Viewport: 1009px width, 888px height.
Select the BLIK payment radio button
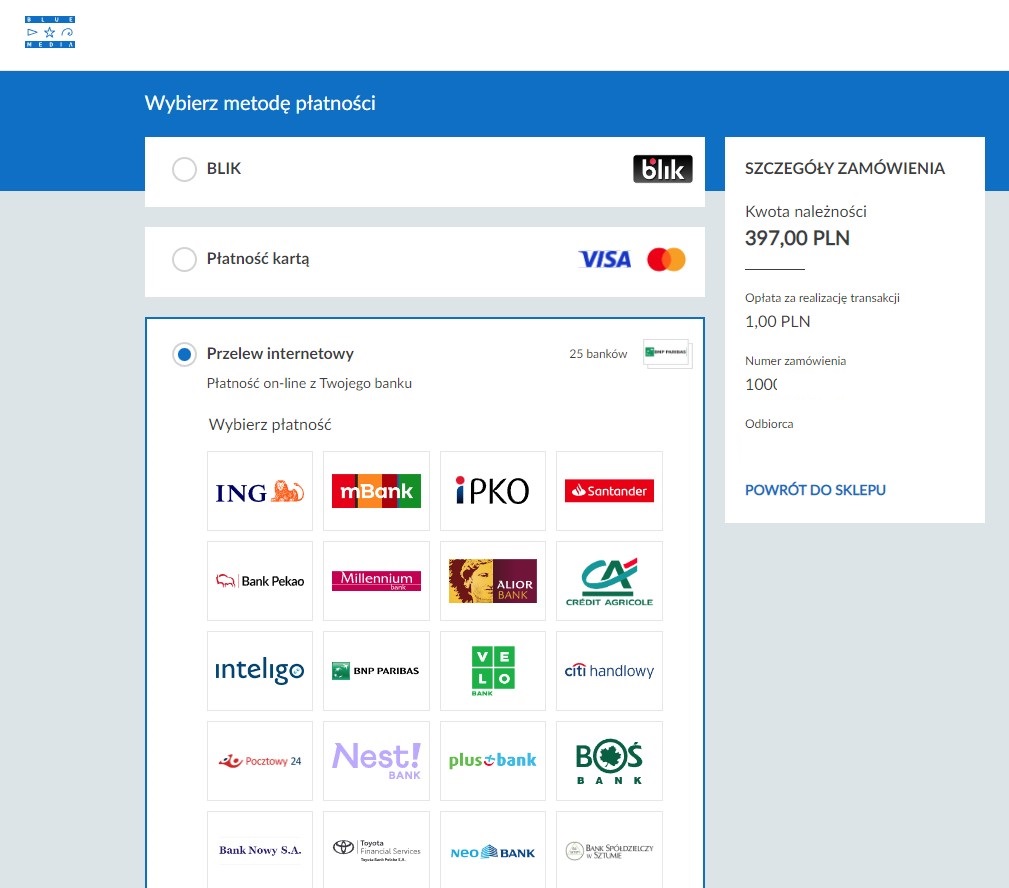pyautogui.click(x=184, y=169)
